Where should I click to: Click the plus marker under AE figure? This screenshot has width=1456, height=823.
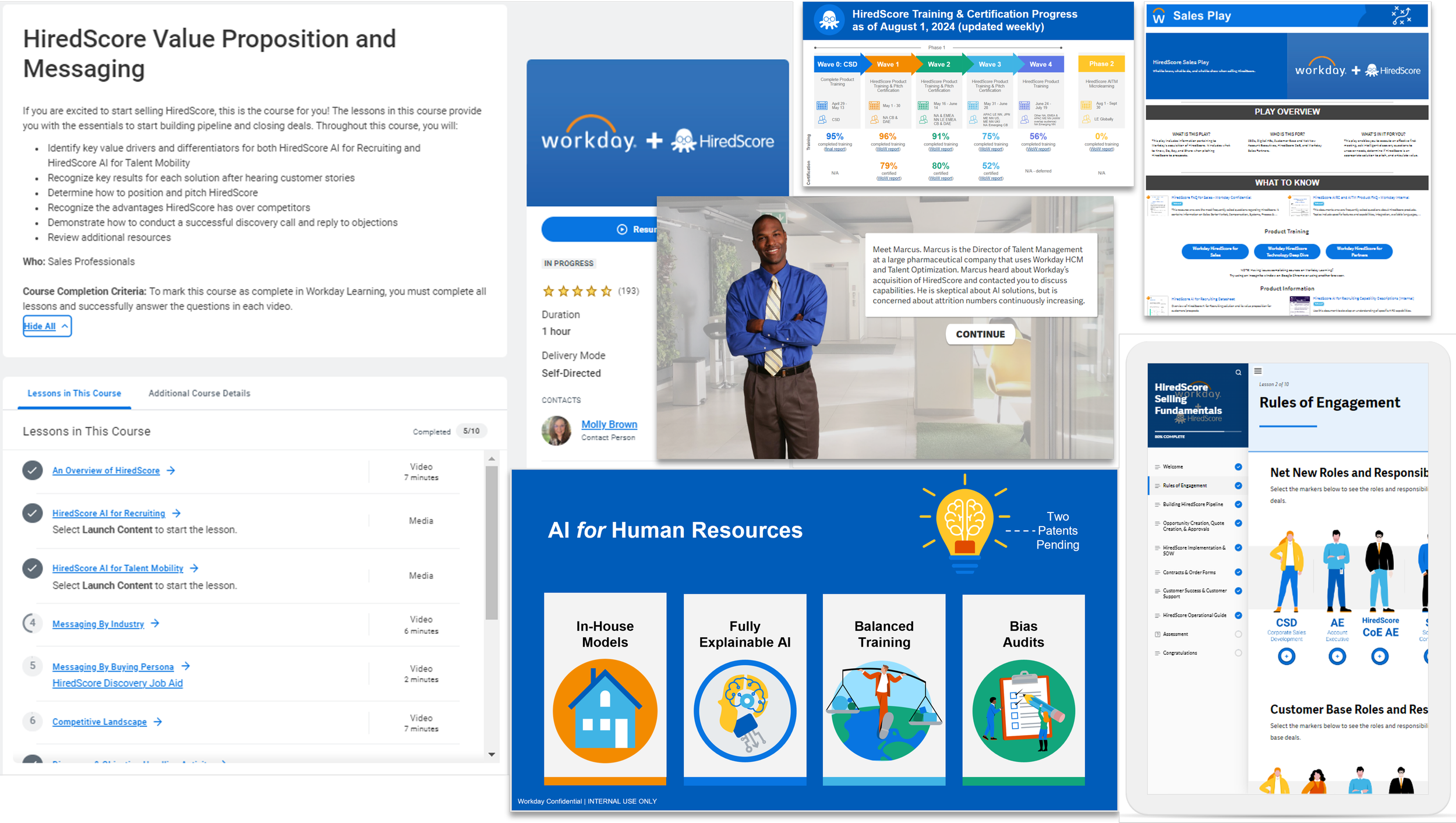[1337, 656]
